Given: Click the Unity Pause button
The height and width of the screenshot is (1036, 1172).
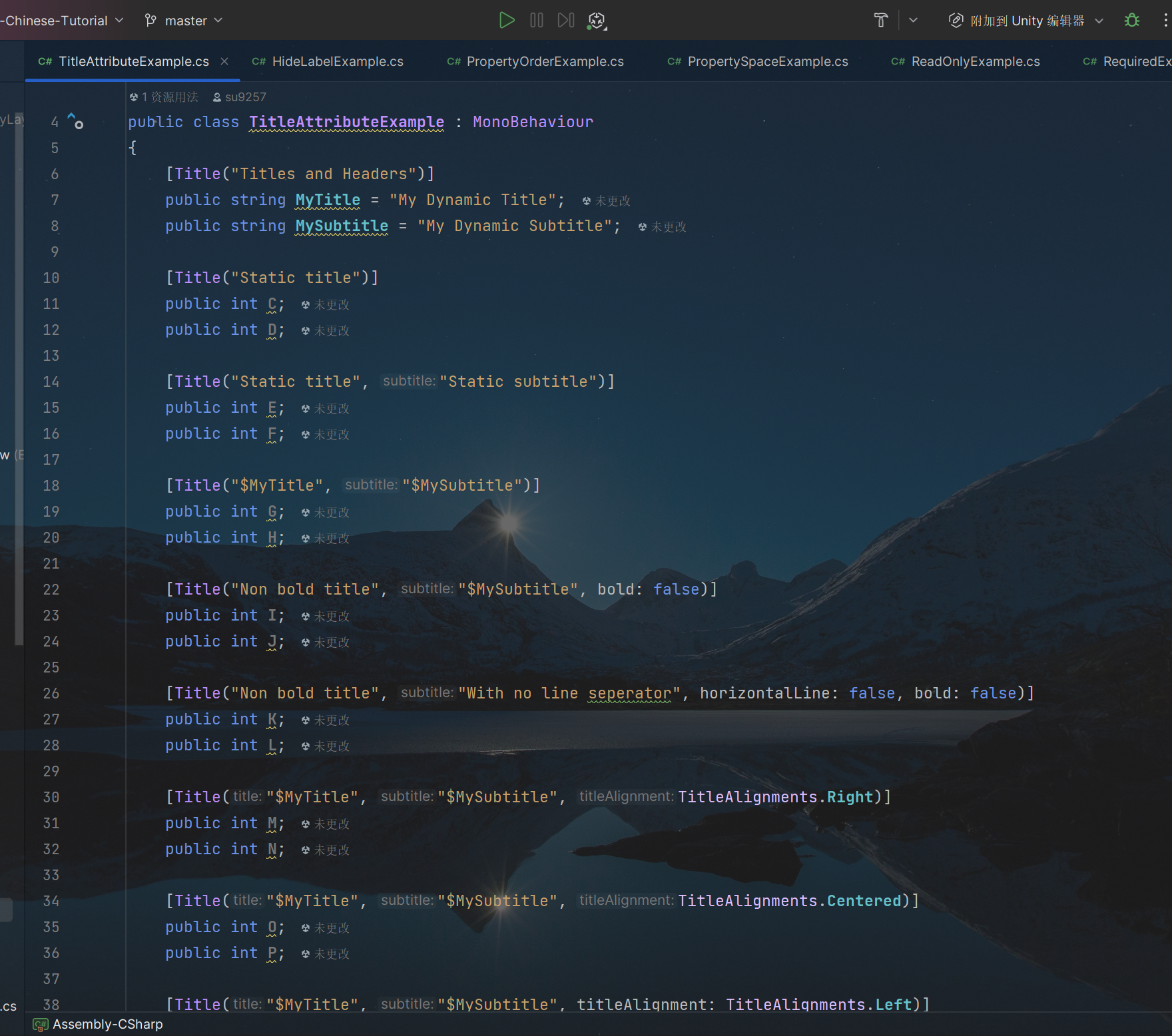Looking at the screenshot, I should point(536,21).
